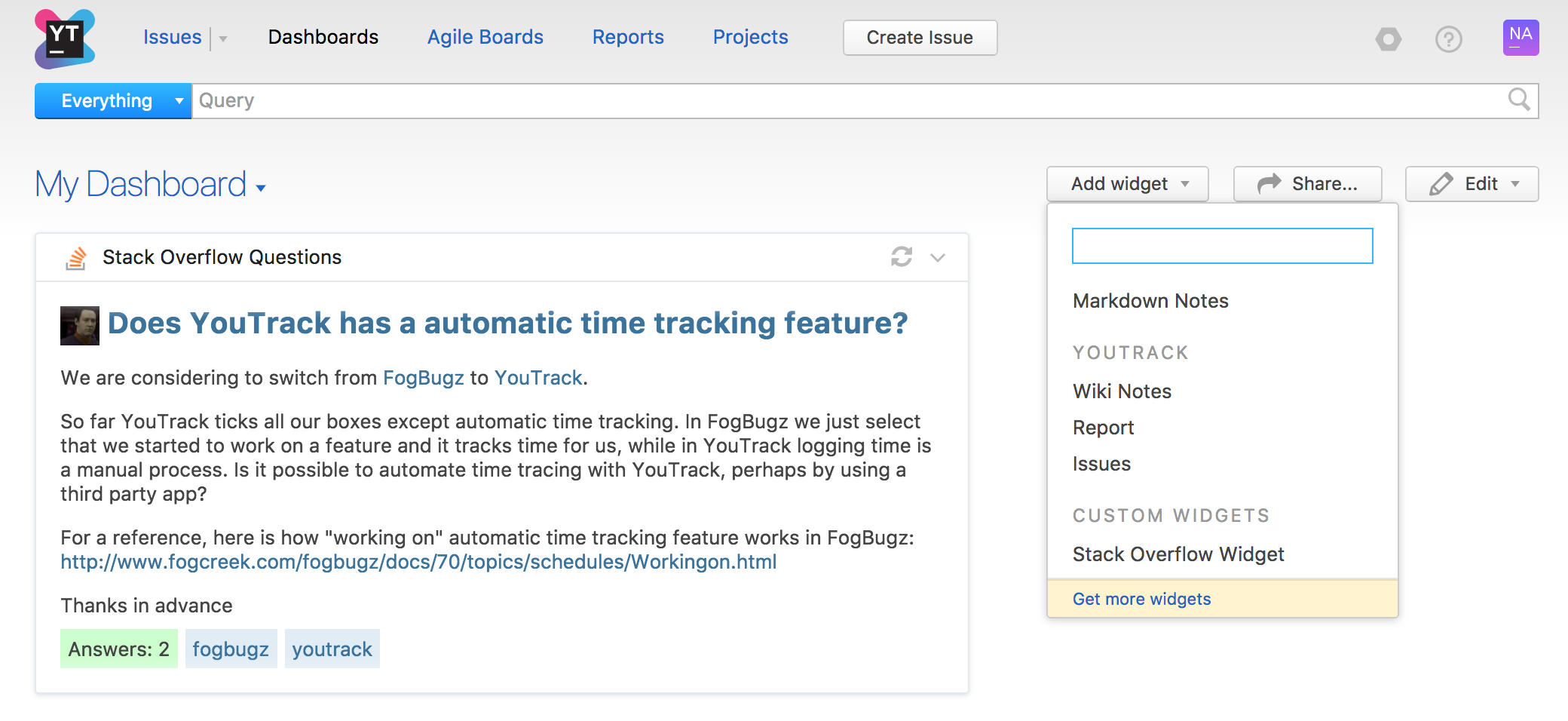The width and height of the screenshot is (1568, 721).
Task: Refresh the Stack Overflow Questions widget
Action: 902,257
